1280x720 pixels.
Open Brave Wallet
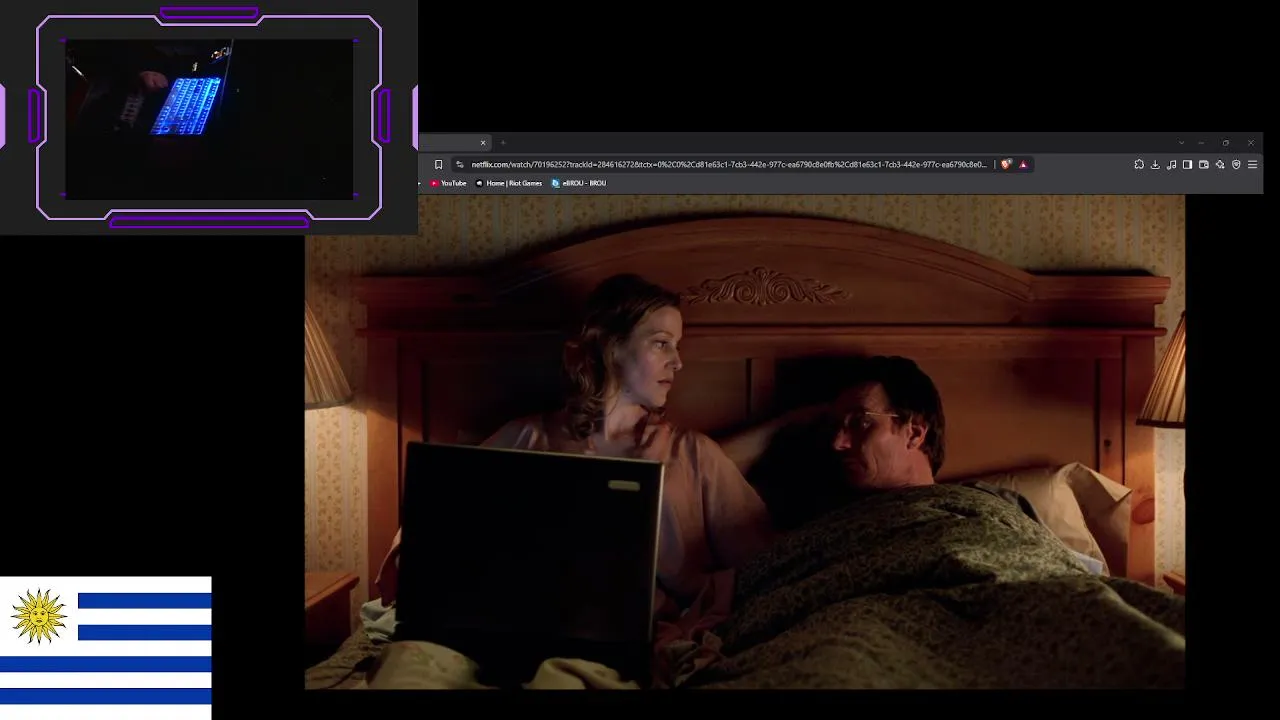[1204, 165]
